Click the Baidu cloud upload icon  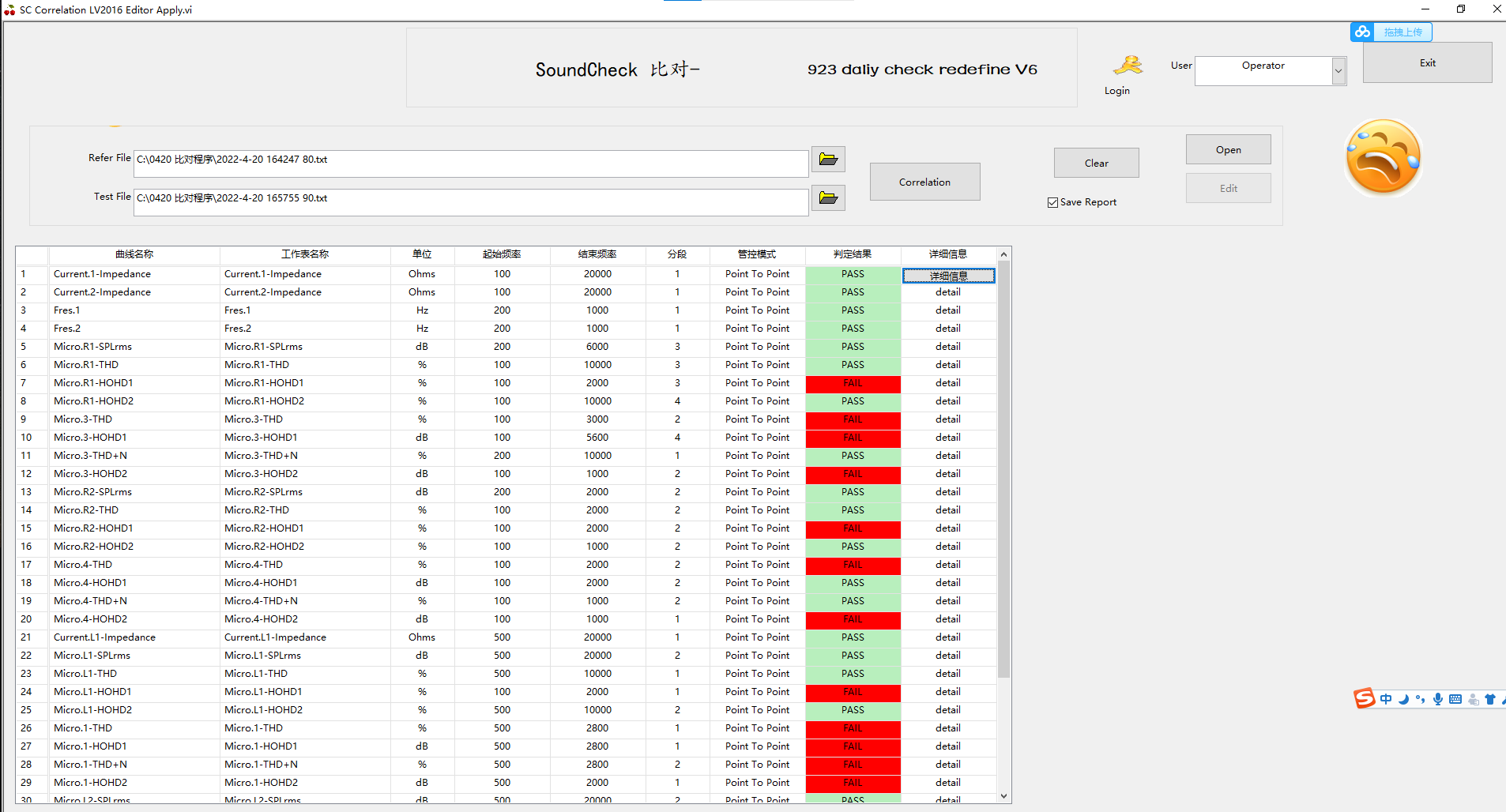pyautogui.click(x=1362, y=32)
